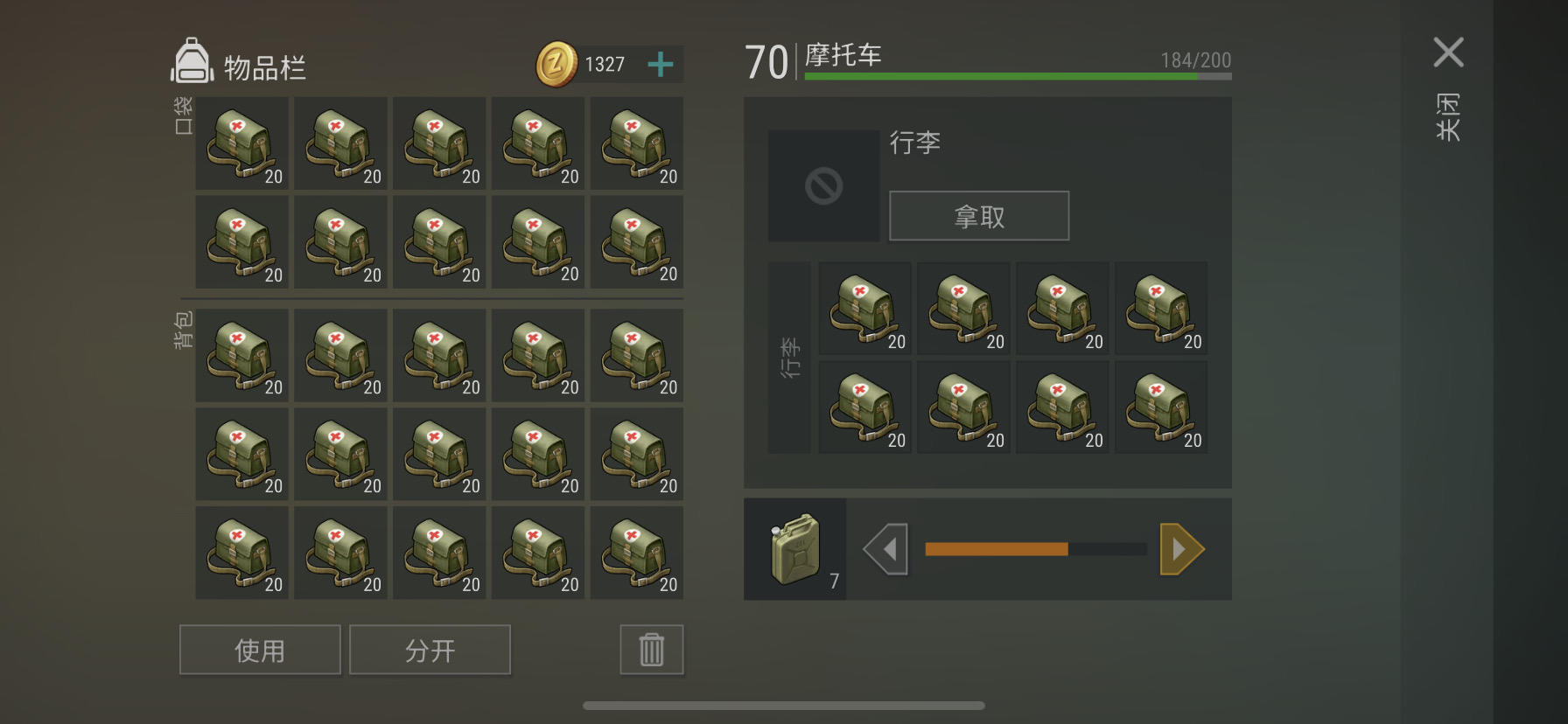Image resolution: width=1568 pixels, height=724 pixels.
Task: Select the fuel jerrycan icon
Action: [794, 549]
